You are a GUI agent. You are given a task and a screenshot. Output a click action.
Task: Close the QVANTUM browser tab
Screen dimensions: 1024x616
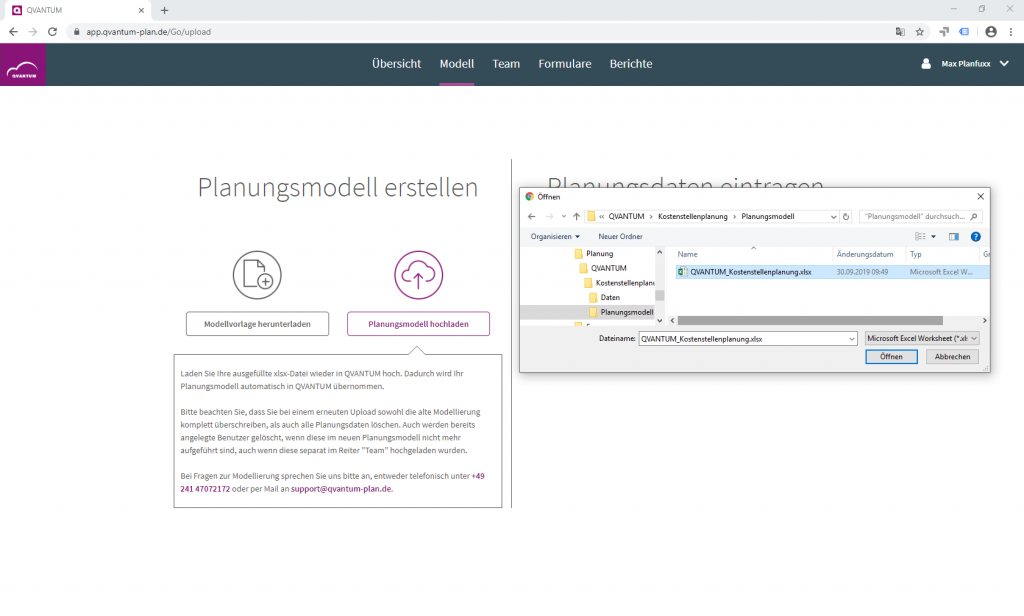click(x=141, y=10)
